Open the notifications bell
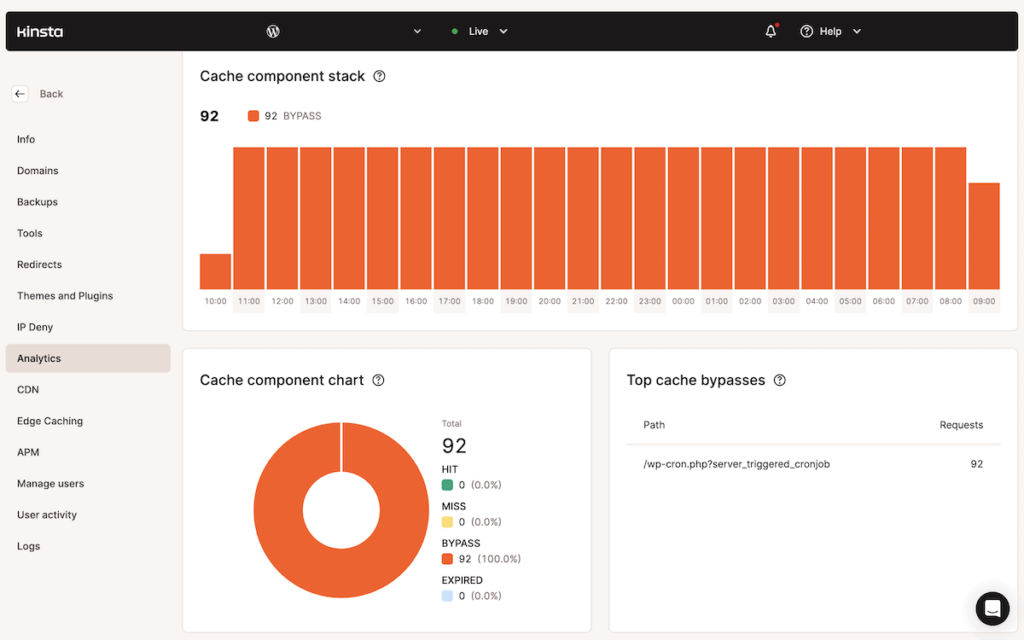1024x640 pixels. [770, 31]
